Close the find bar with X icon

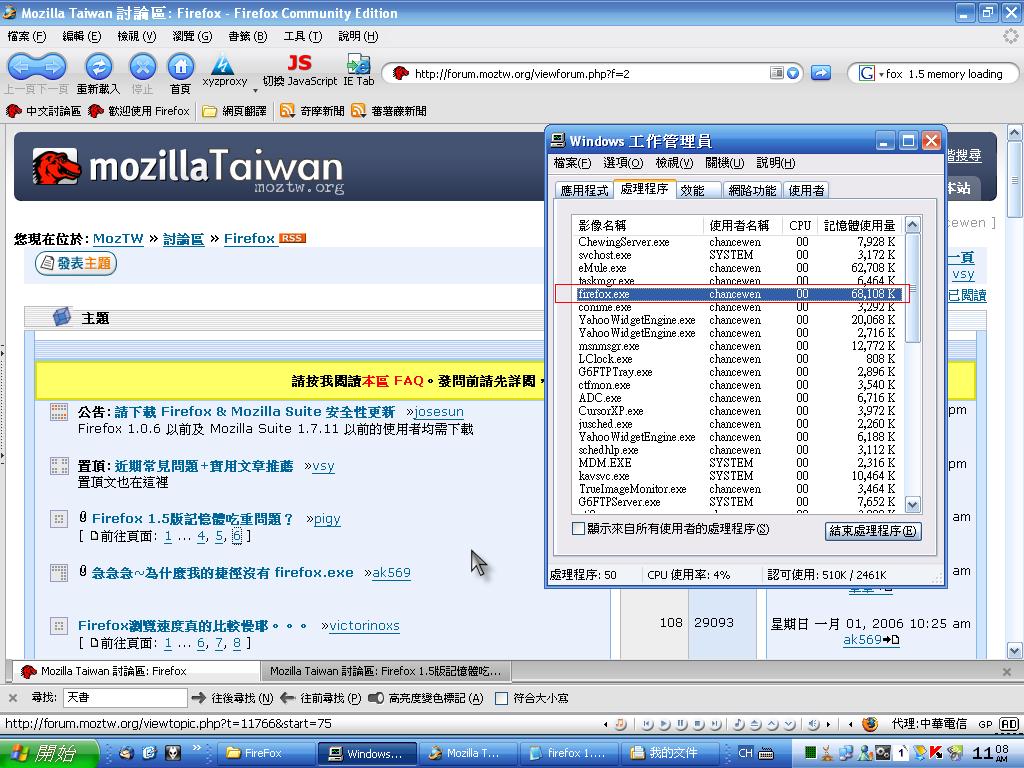pyautogui.click(x=13, y=698)
